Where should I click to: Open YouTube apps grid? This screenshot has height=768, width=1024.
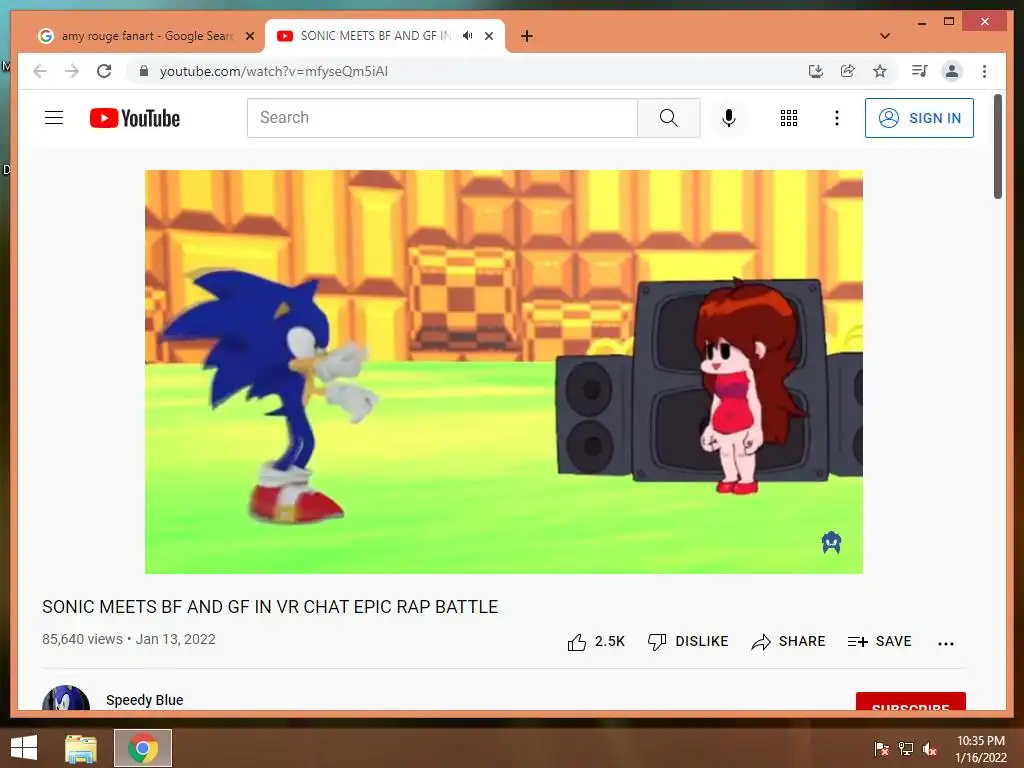789,118
